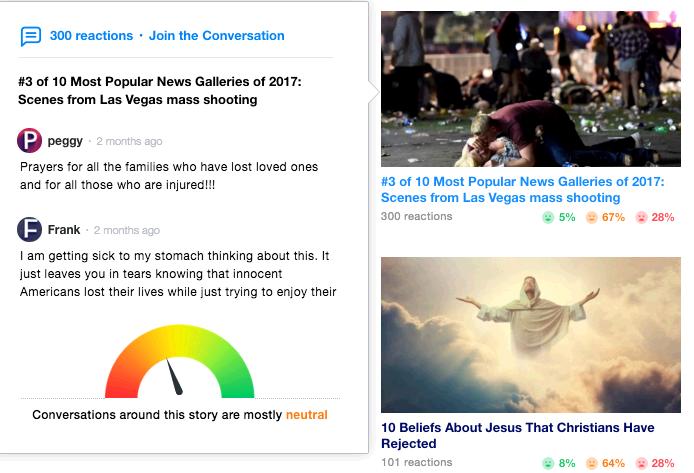Click Frank's username
The height and width of the screenshot is (473, 694).
64,230
